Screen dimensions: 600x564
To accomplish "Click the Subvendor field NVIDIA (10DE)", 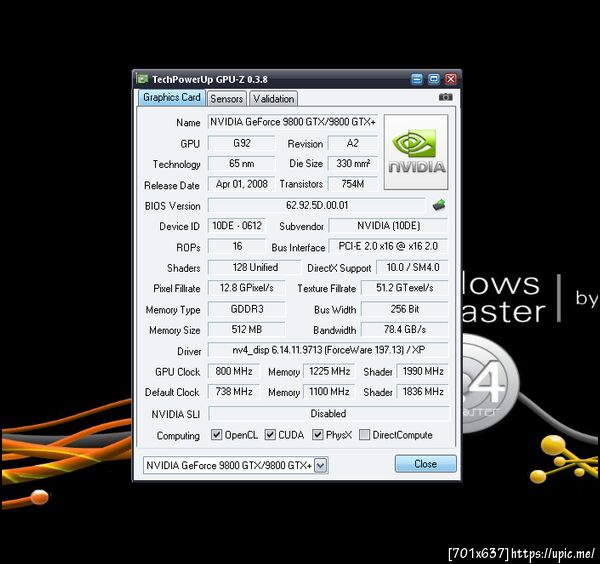I will [x=388, y=225].
